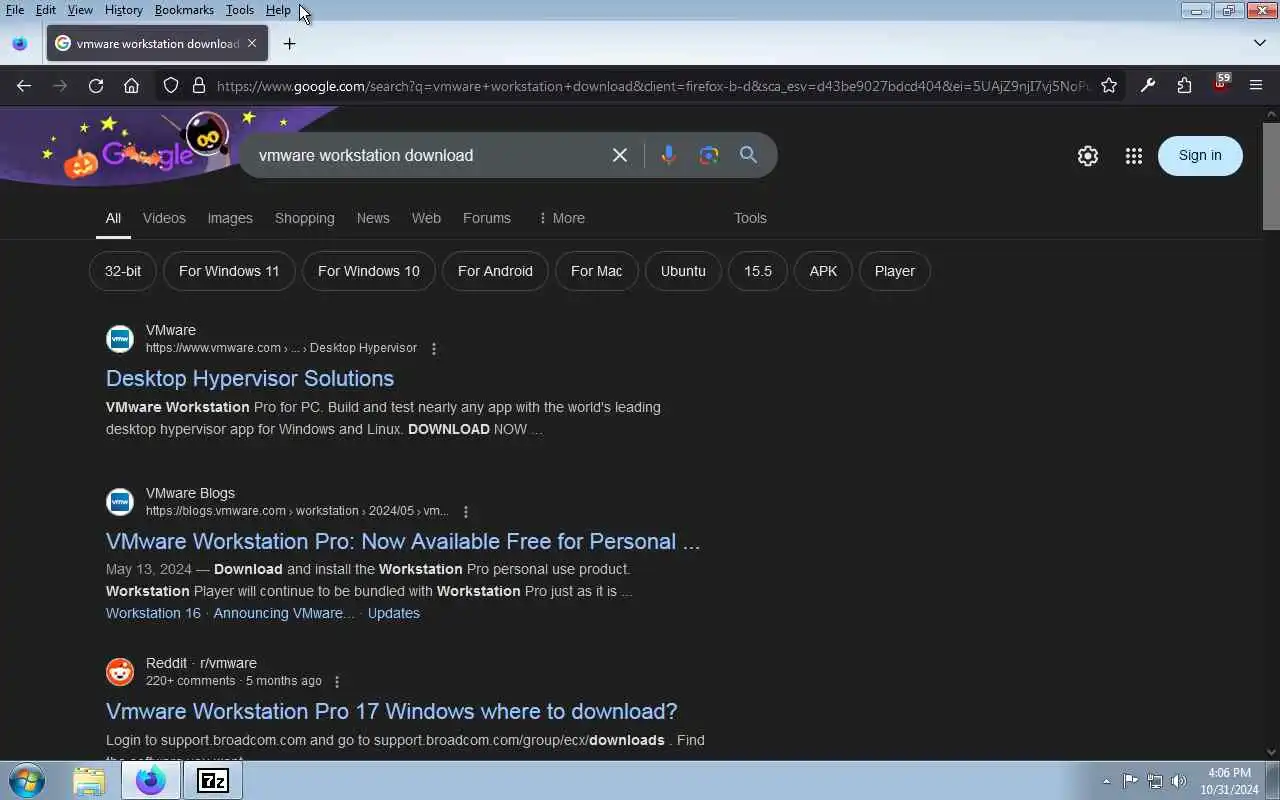Image resolution: width=1280 pixels, height=800 pixels.
Task: View site security padlock info
Action: click(x=199, y=86)
